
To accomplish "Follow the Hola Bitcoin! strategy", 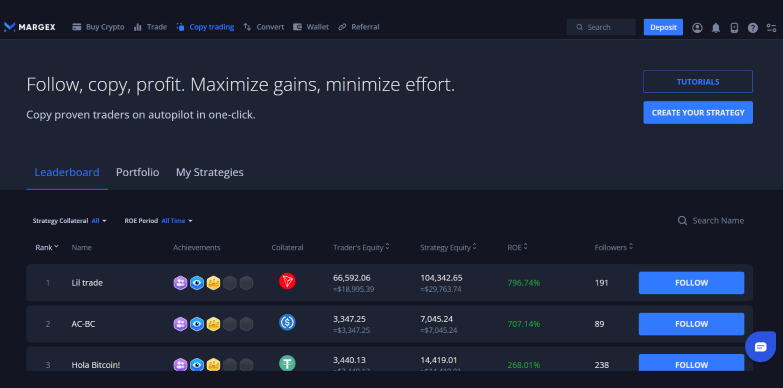I will point(691,363).
